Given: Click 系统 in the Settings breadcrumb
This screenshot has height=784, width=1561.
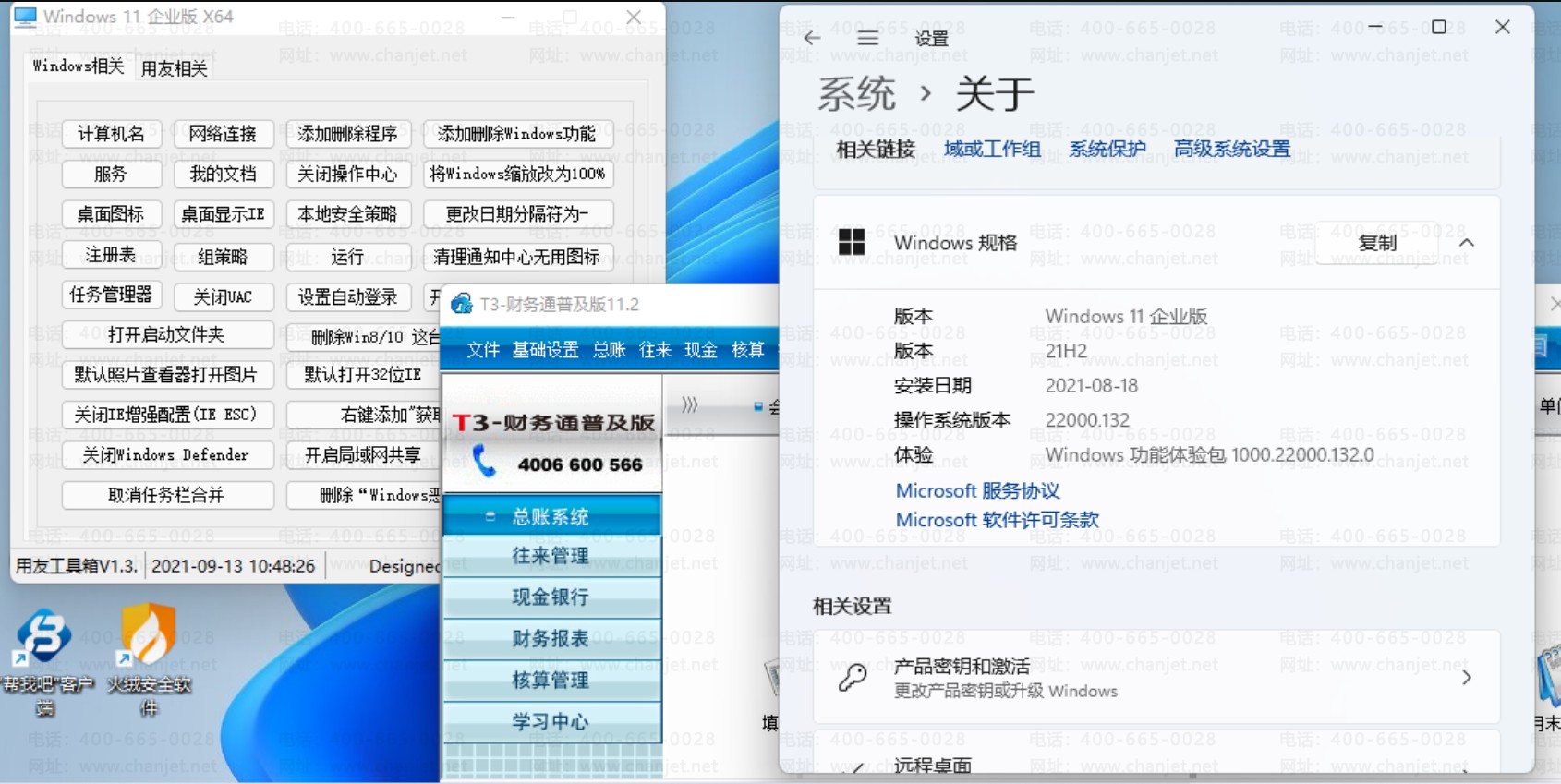Looking at the screenshot, I should (856, 94).
